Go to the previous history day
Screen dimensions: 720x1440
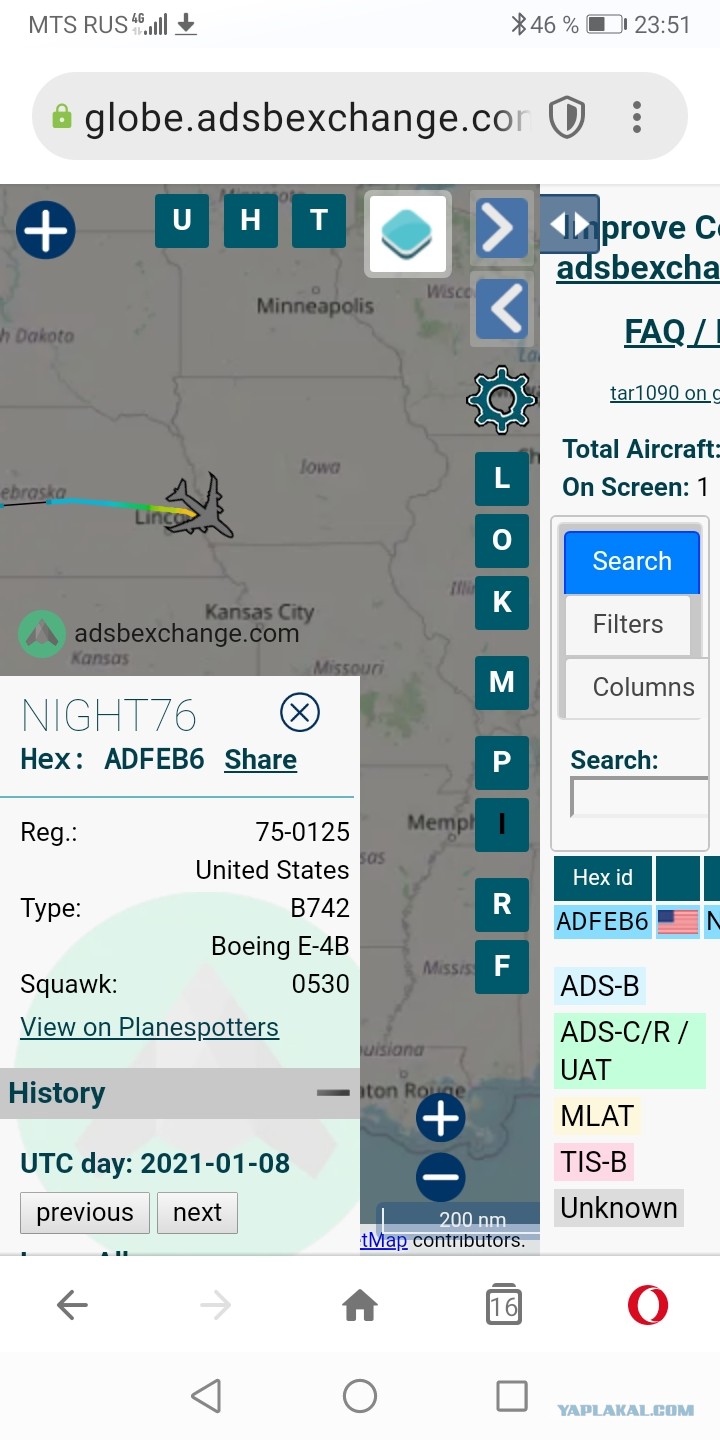(x=85, y=1212)
